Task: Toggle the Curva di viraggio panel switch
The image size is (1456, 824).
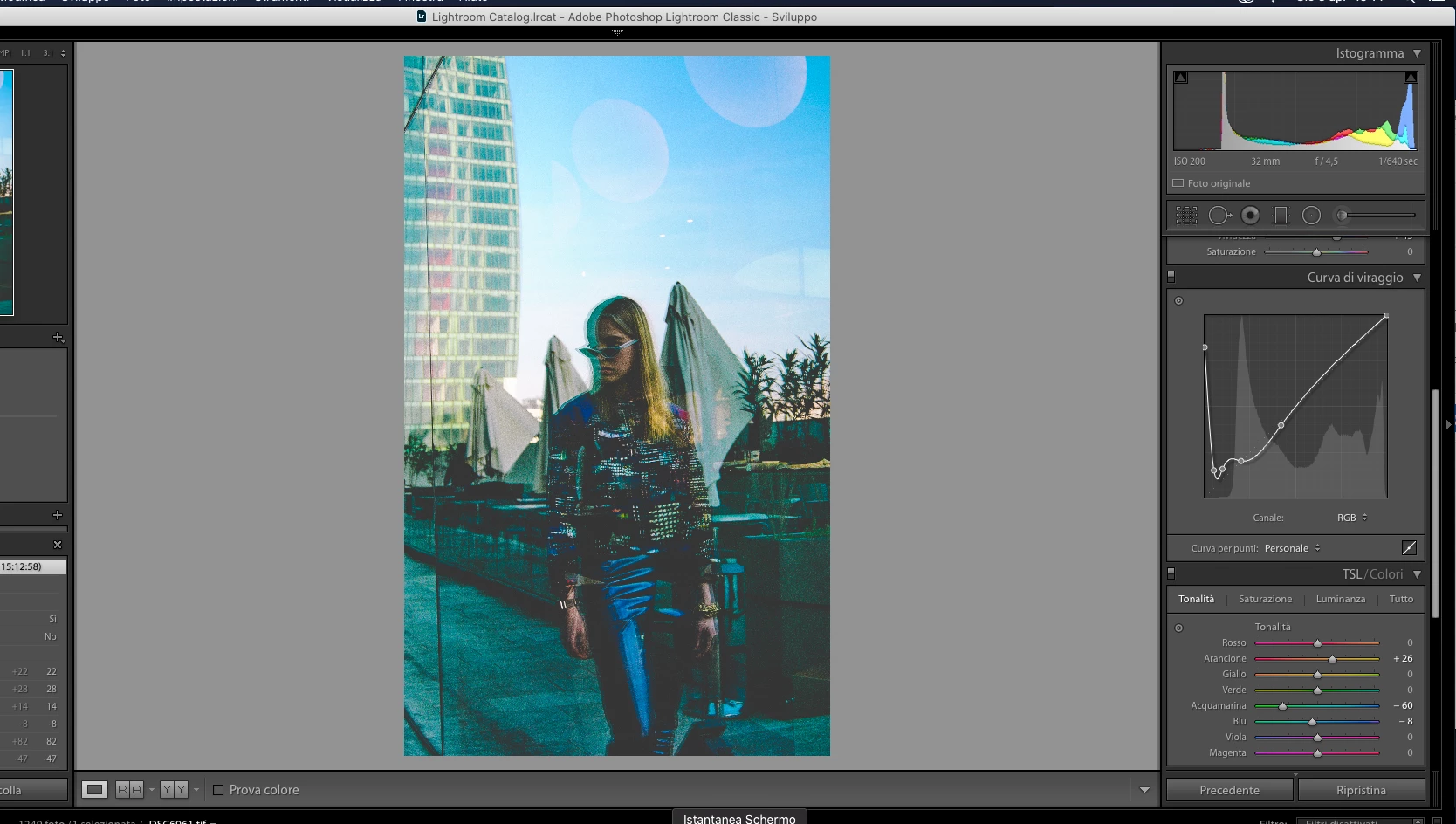Action: point(1171,277)
